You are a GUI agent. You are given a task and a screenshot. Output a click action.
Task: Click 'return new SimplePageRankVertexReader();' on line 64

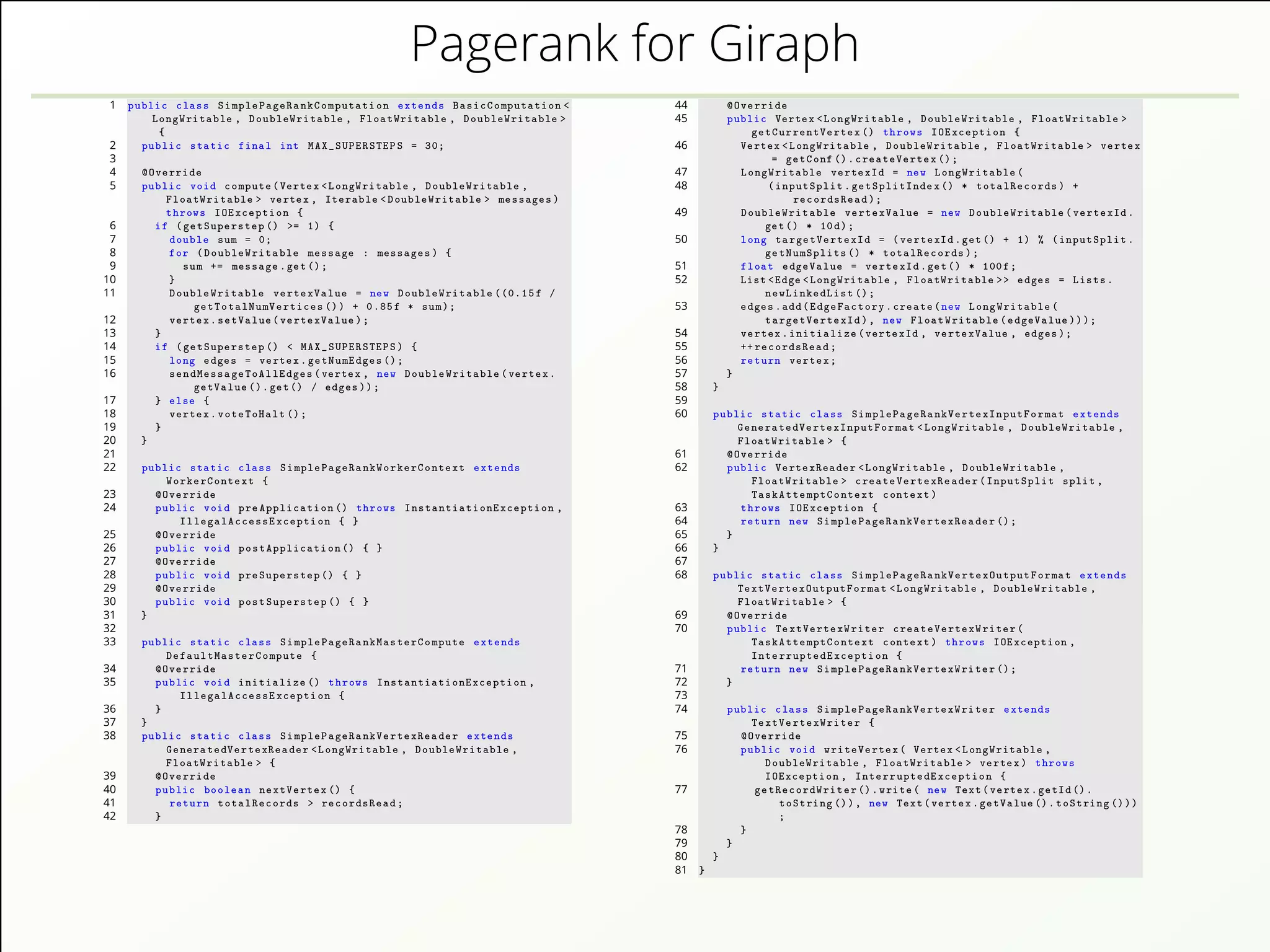click(x=878, y=522)
